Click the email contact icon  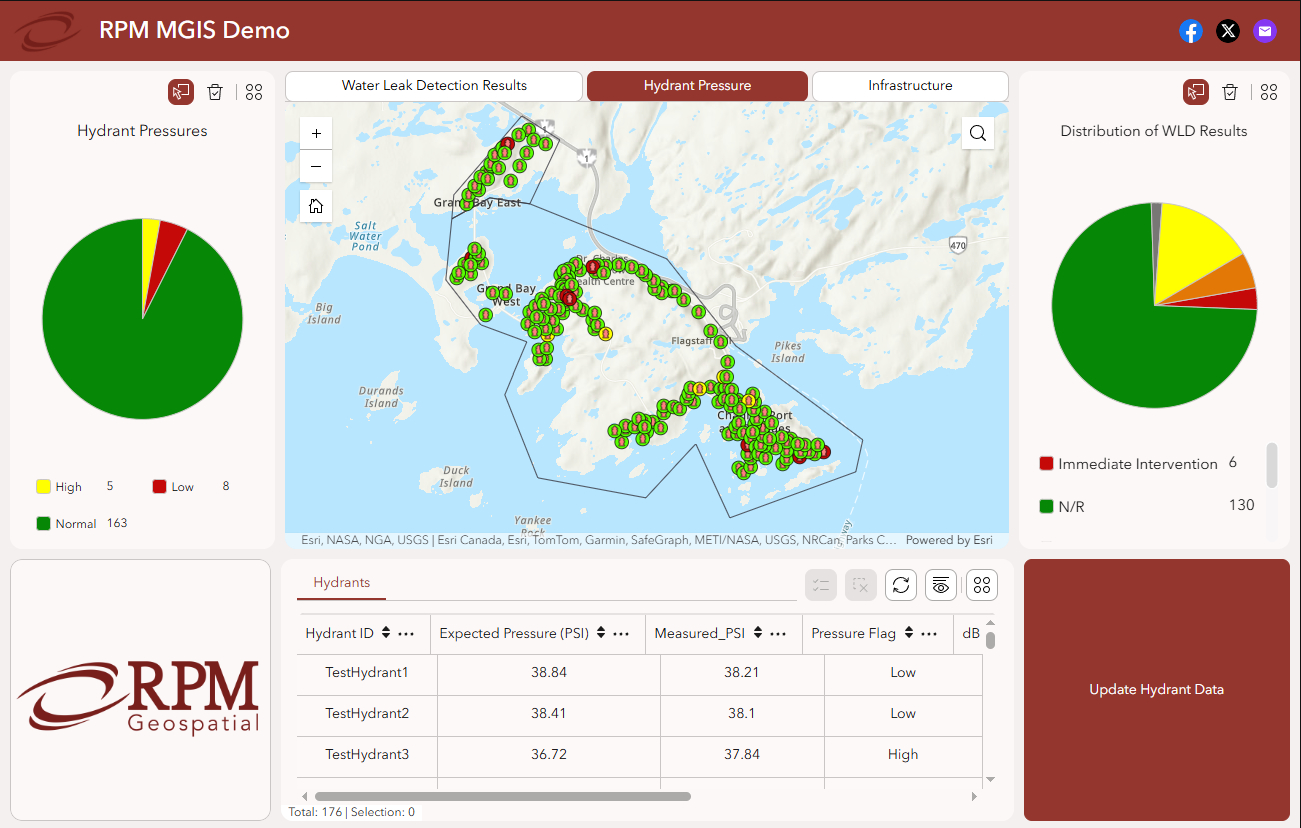[x=1265, y=31]
